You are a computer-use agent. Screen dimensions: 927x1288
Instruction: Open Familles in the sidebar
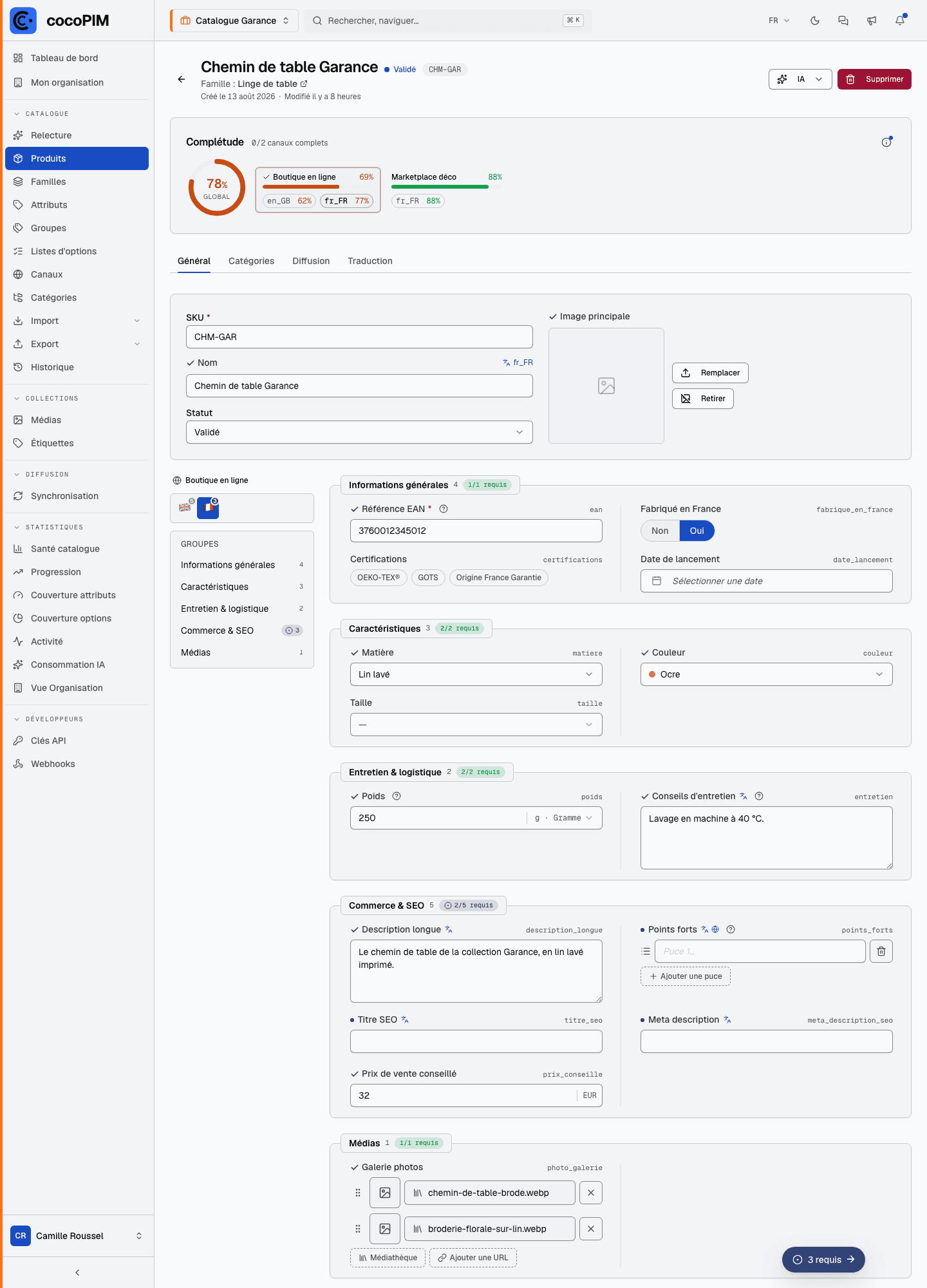point(77,182)
